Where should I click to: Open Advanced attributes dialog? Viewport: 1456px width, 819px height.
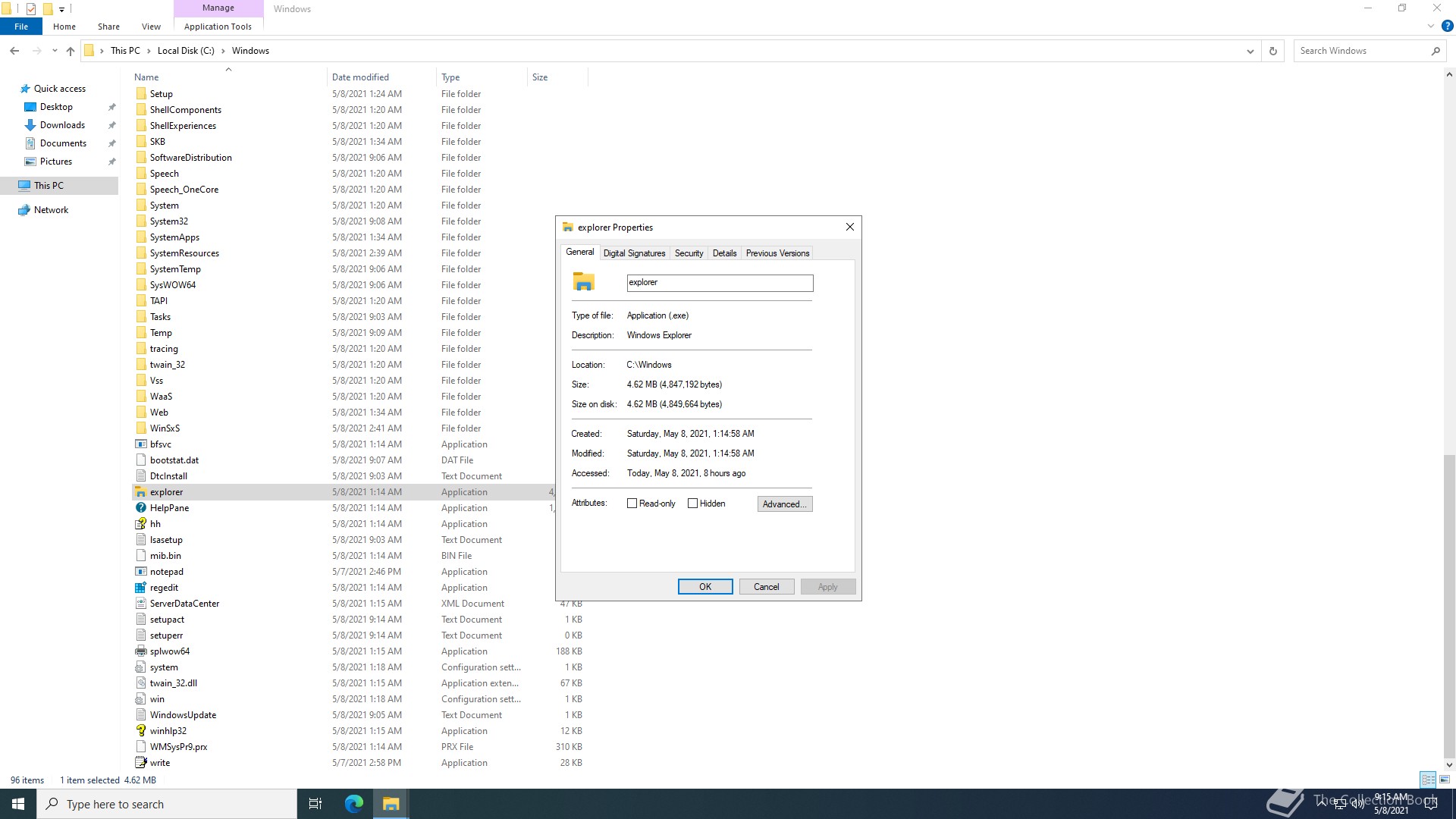pos(785,504)
